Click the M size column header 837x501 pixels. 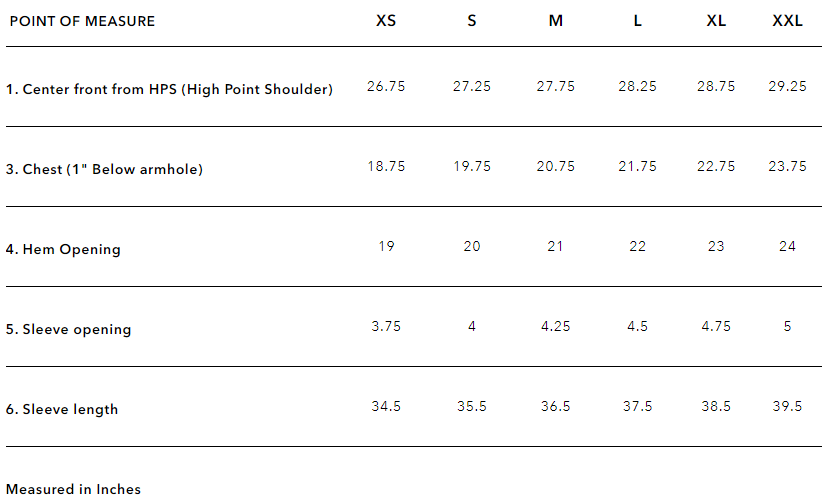[555, 21]
